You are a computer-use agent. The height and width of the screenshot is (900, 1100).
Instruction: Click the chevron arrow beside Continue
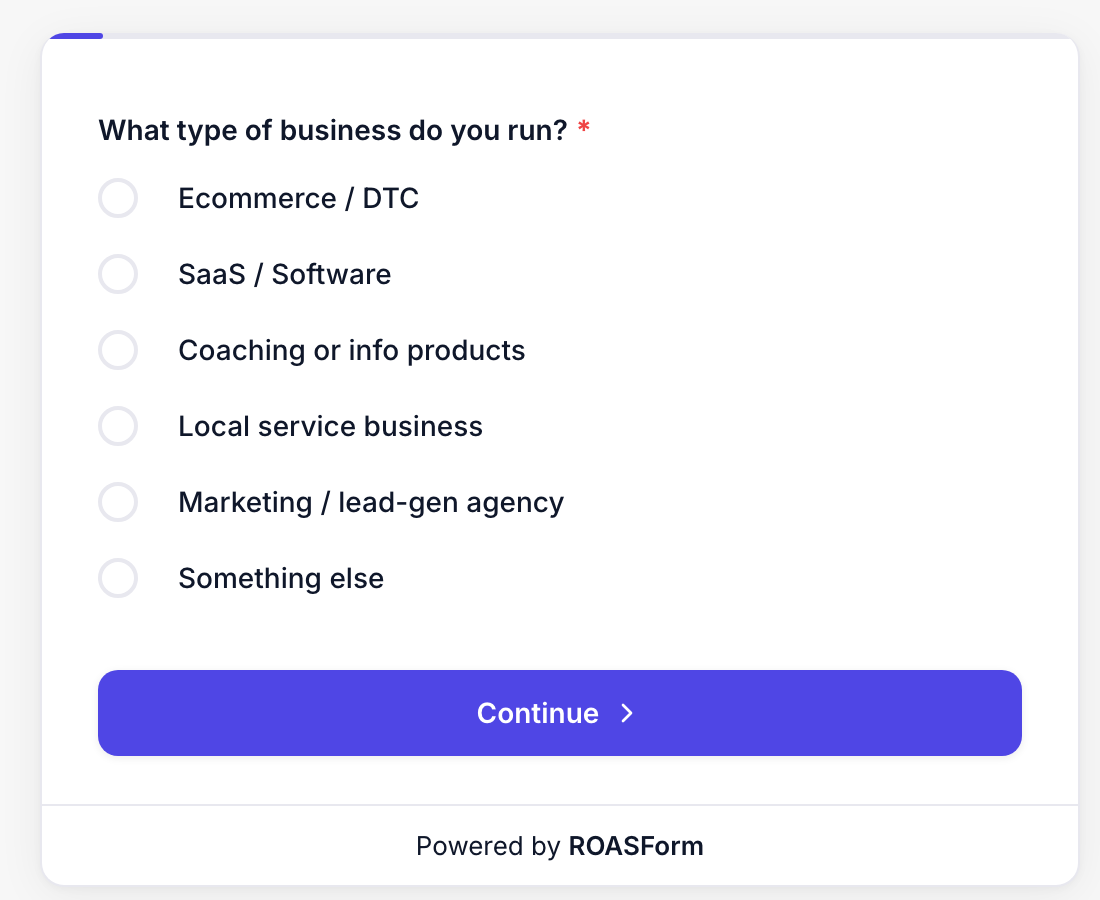coord(627,713)
